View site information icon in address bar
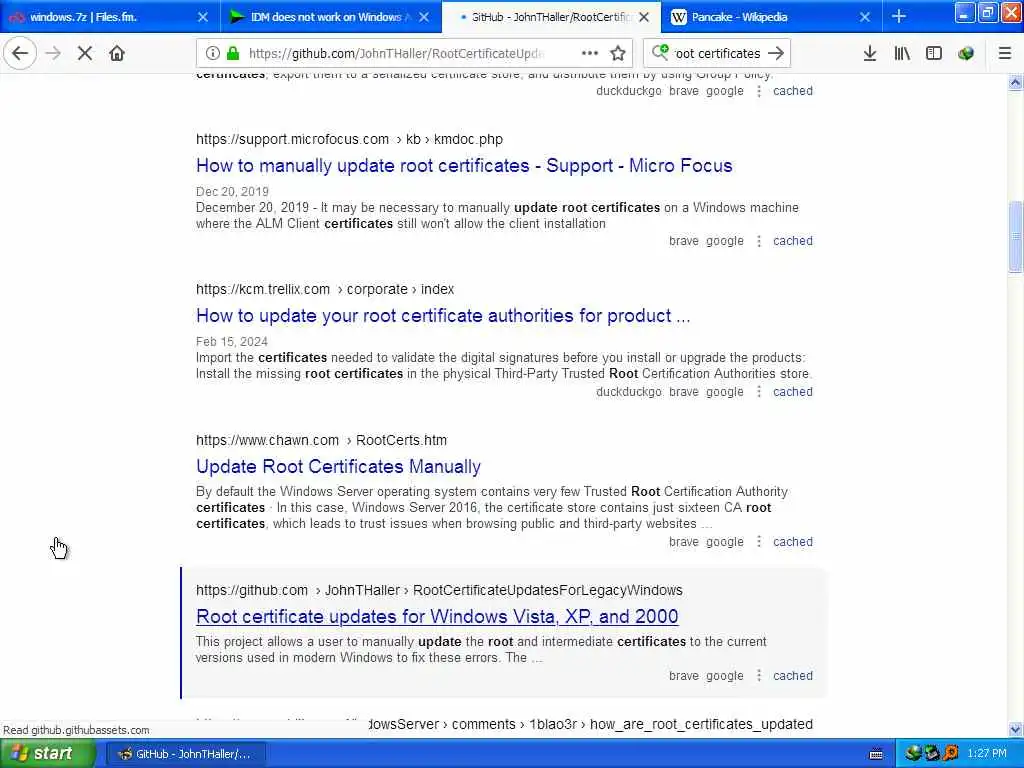 [212, 54]
